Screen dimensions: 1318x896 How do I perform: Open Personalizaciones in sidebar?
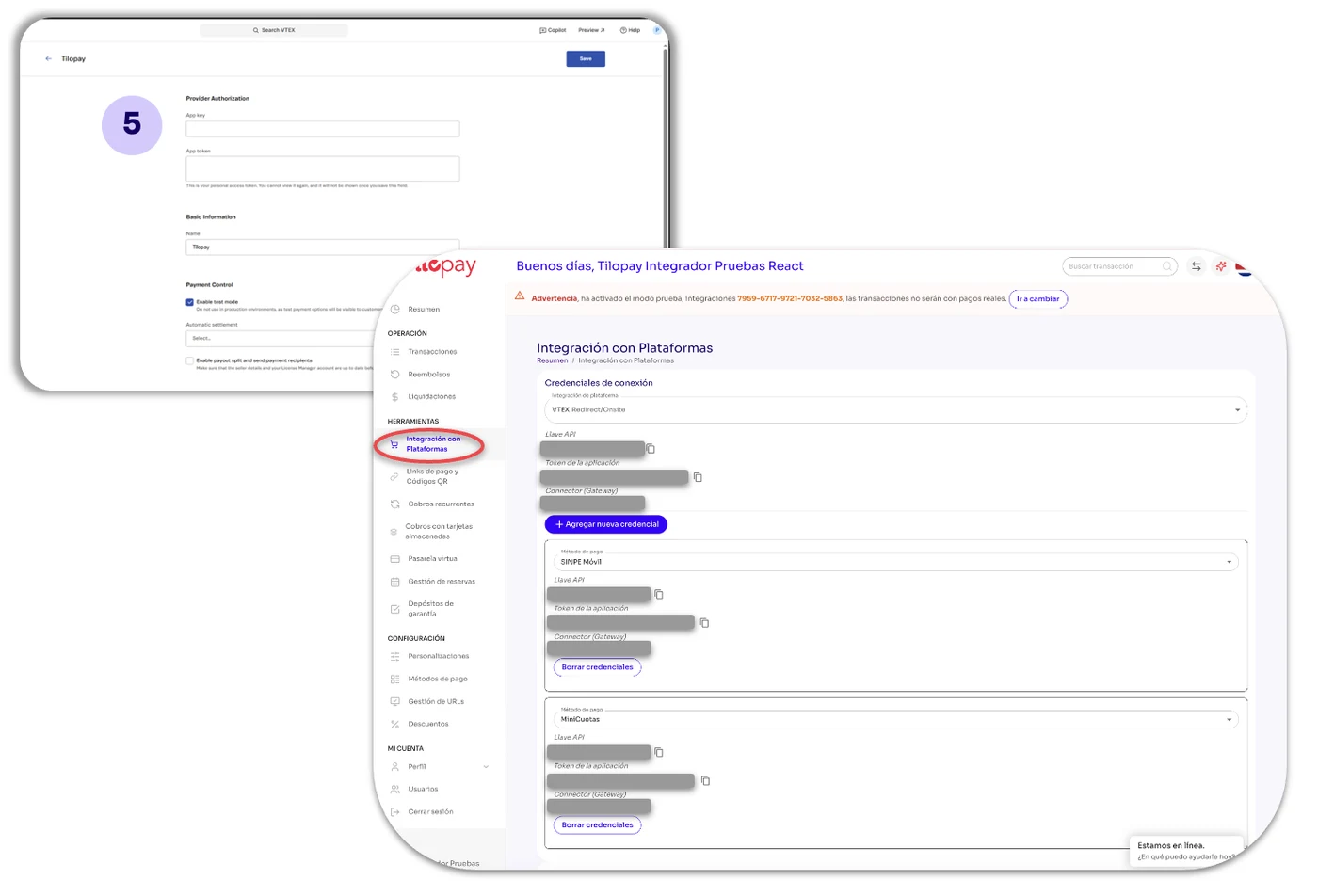(439, 657)
